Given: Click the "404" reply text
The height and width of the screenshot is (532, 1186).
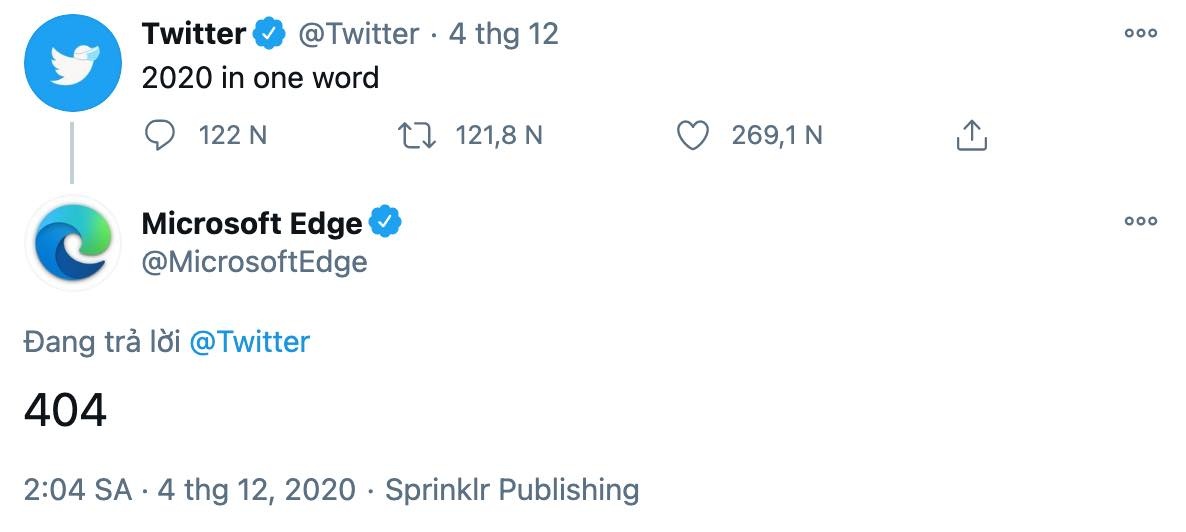Looking at the screenshot, I should (x=65, y=410).
